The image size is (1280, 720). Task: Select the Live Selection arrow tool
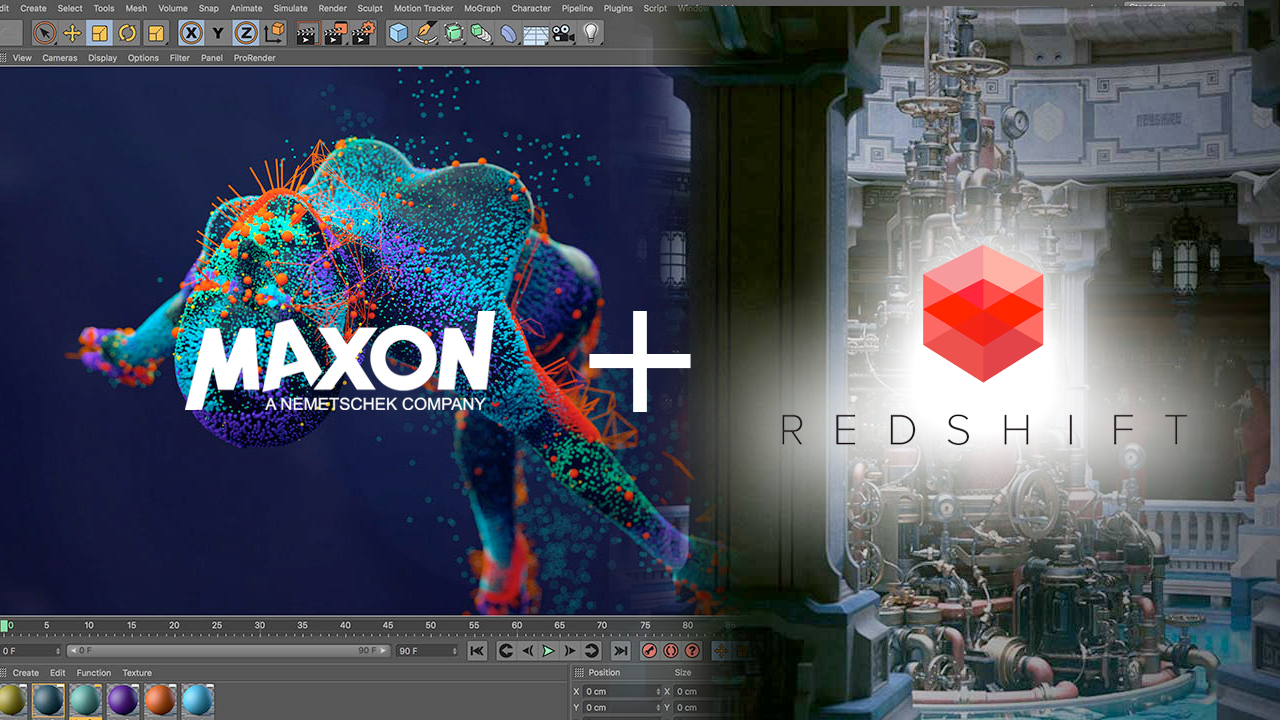click(44, 33)
